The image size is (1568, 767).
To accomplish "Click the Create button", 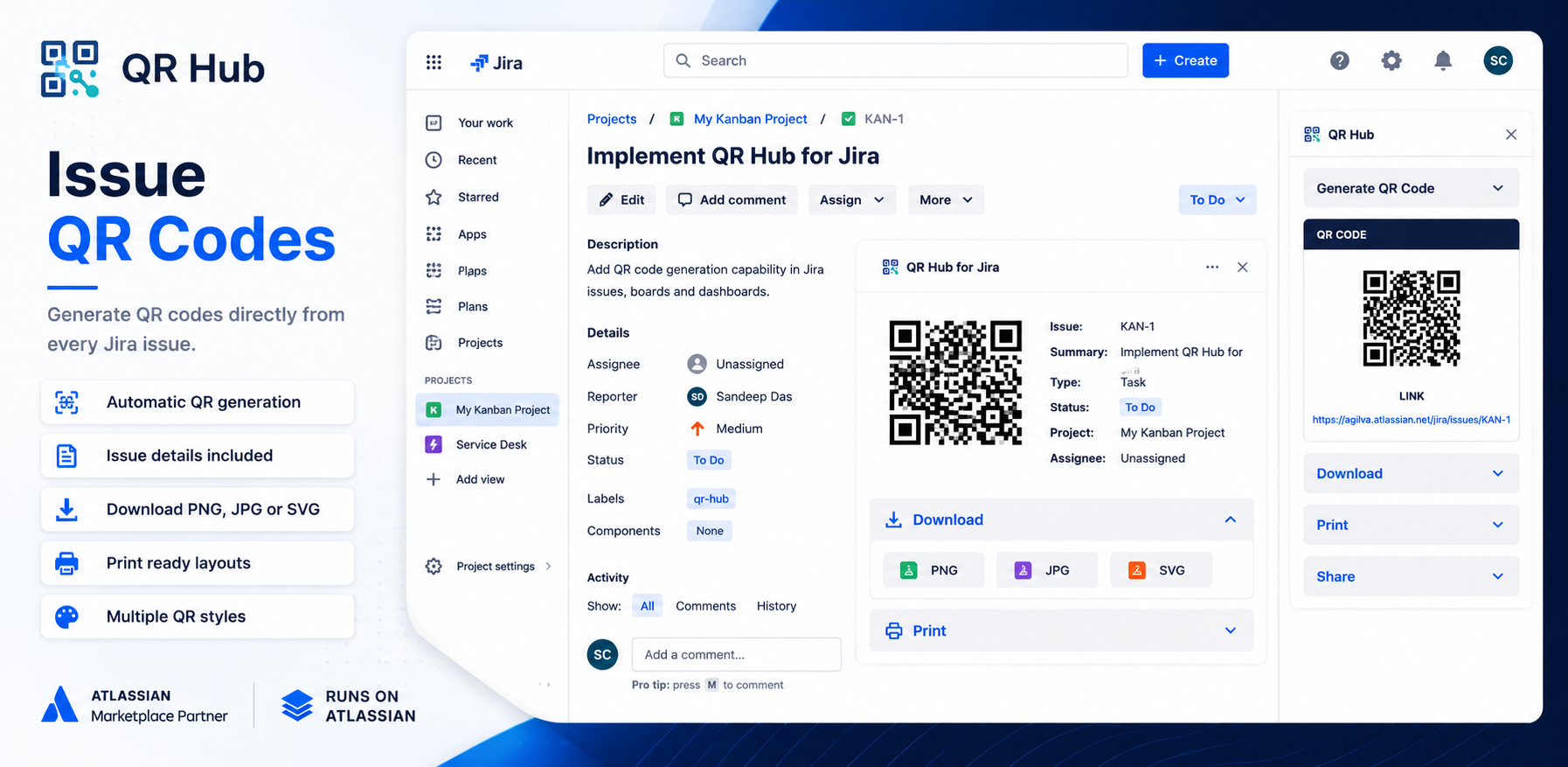I will [1185, 60].
